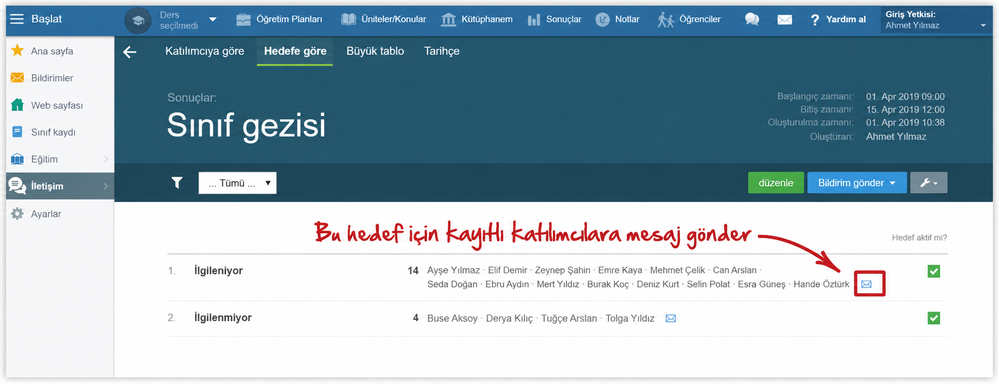The image size is (999, 384).
Task: Uncheck active checkbox for İlgileniyor
Action: [x=934, y=272]
